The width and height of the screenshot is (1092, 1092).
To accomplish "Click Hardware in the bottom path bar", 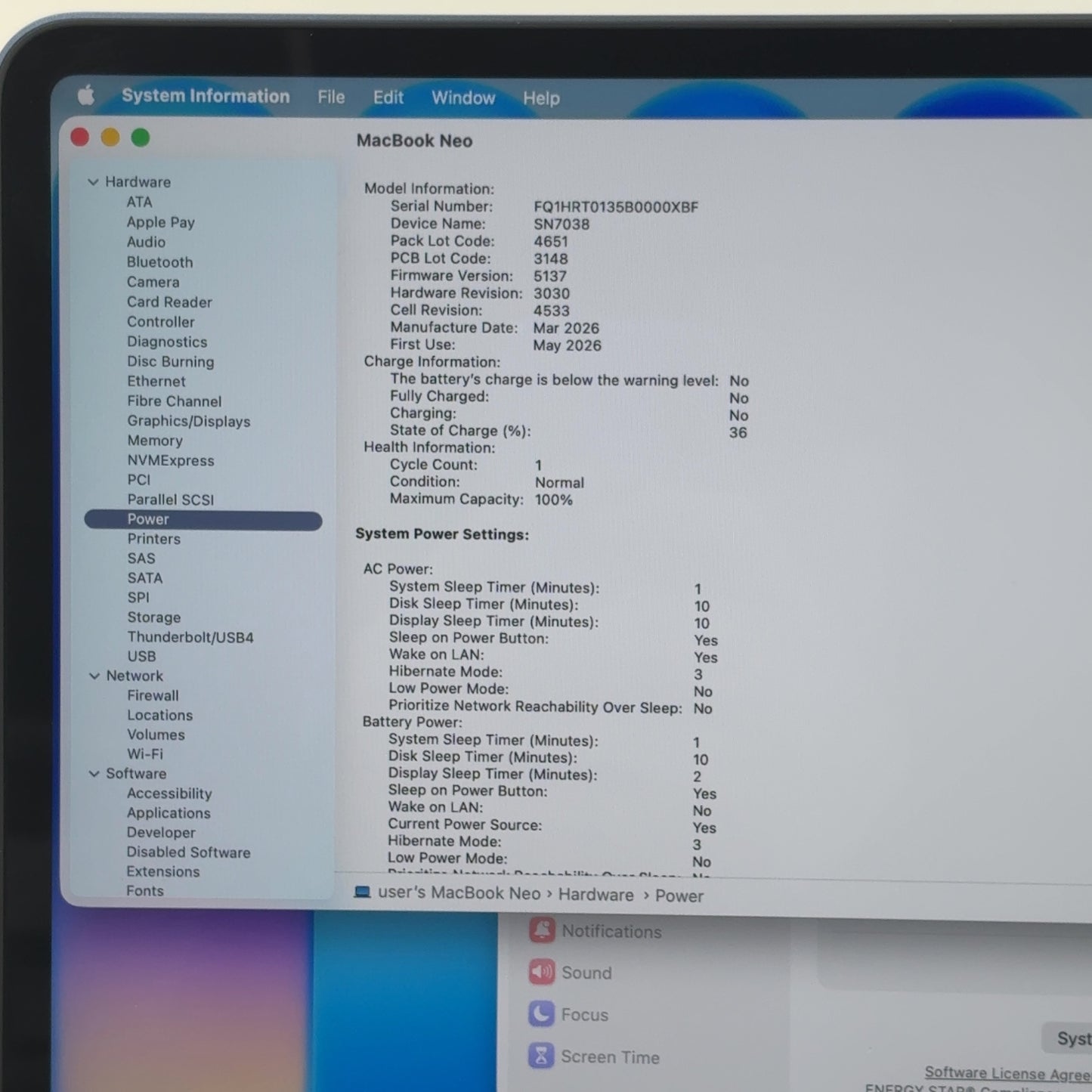I will [x=596, y=895].
